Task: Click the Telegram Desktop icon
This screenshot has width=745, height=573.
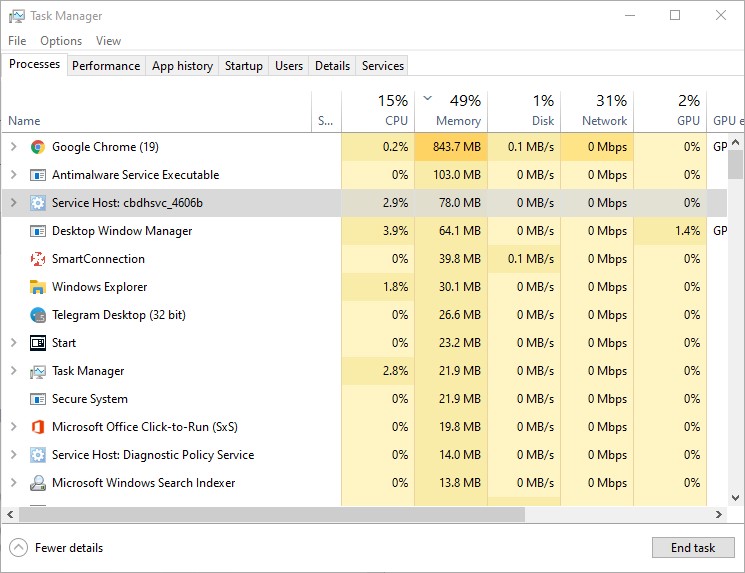Action: pos(38,315)
